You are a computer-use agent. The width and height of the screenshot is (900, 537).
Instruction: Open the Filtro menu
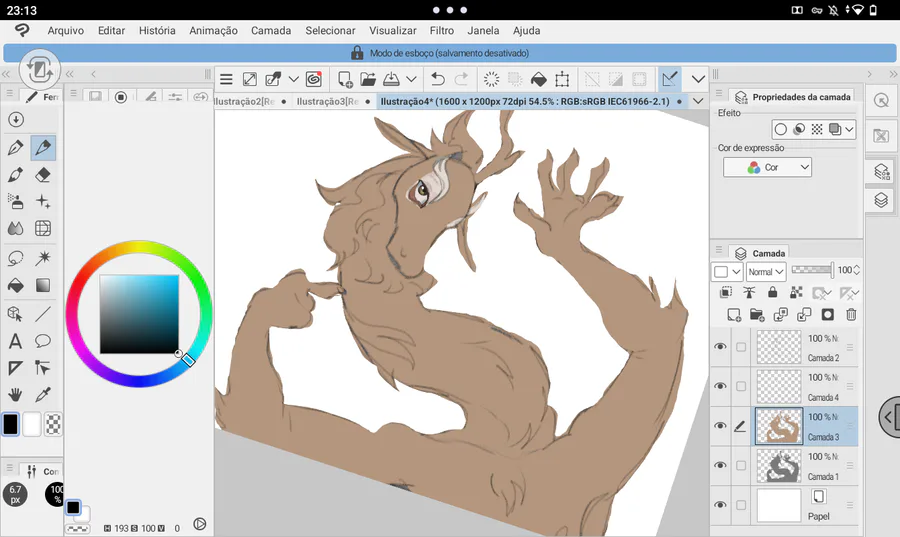click(x=441, y=31)
